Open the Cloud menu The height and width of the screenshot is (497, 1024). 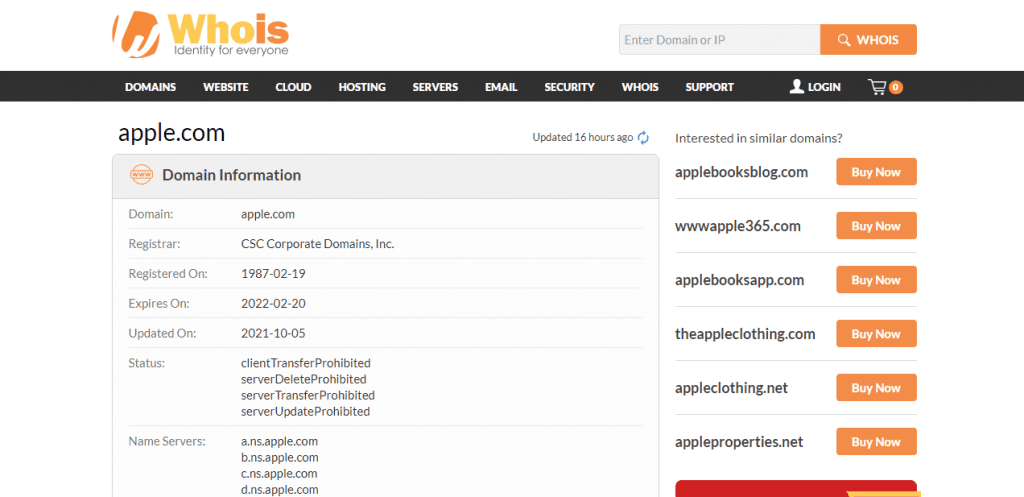tap(293, 87)
